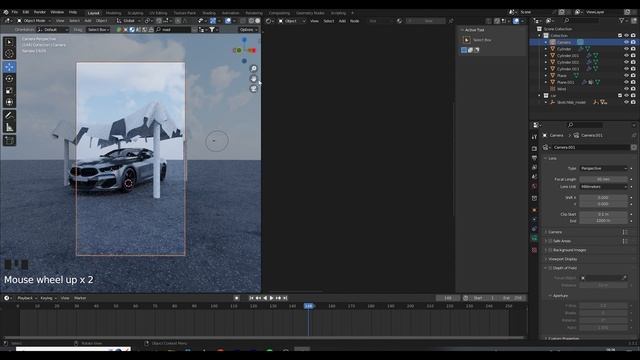Click the Focal Length value field
Screen dimensions: 640x360
604,179
